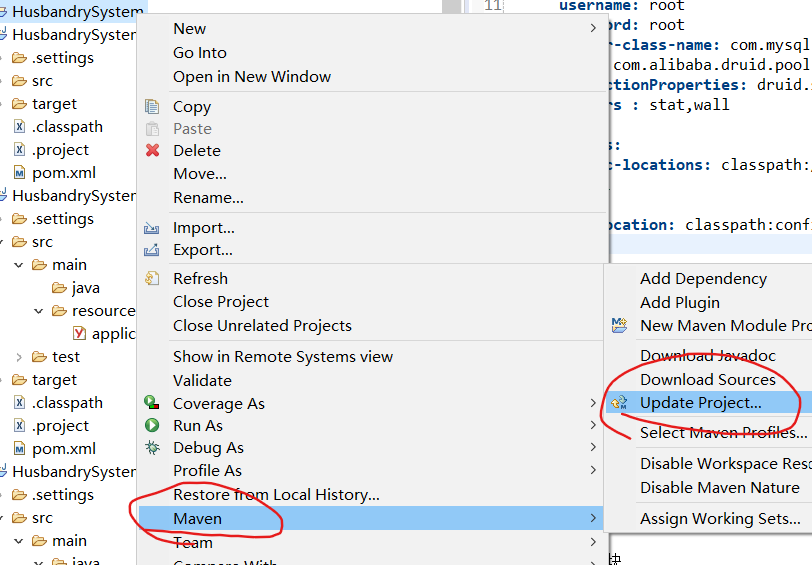The height and width of the screenshot is (565, 812).
Task: Choose Add Plugin in Maven submenu
Action: [680, 302]
